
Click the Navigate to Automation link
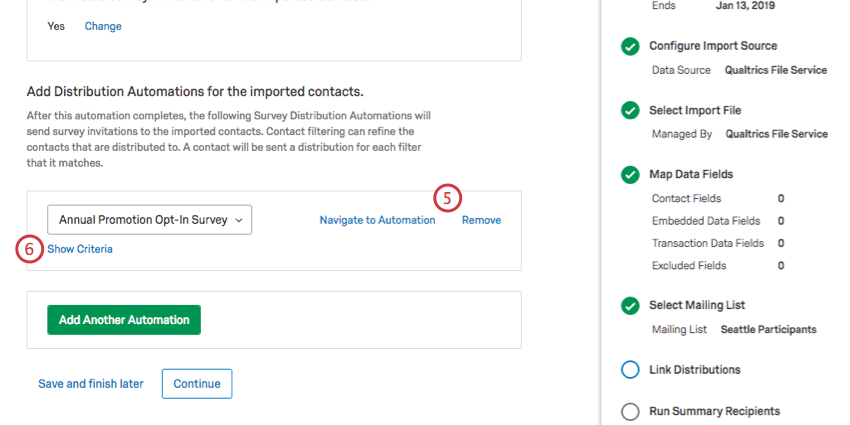click(377, 220)
